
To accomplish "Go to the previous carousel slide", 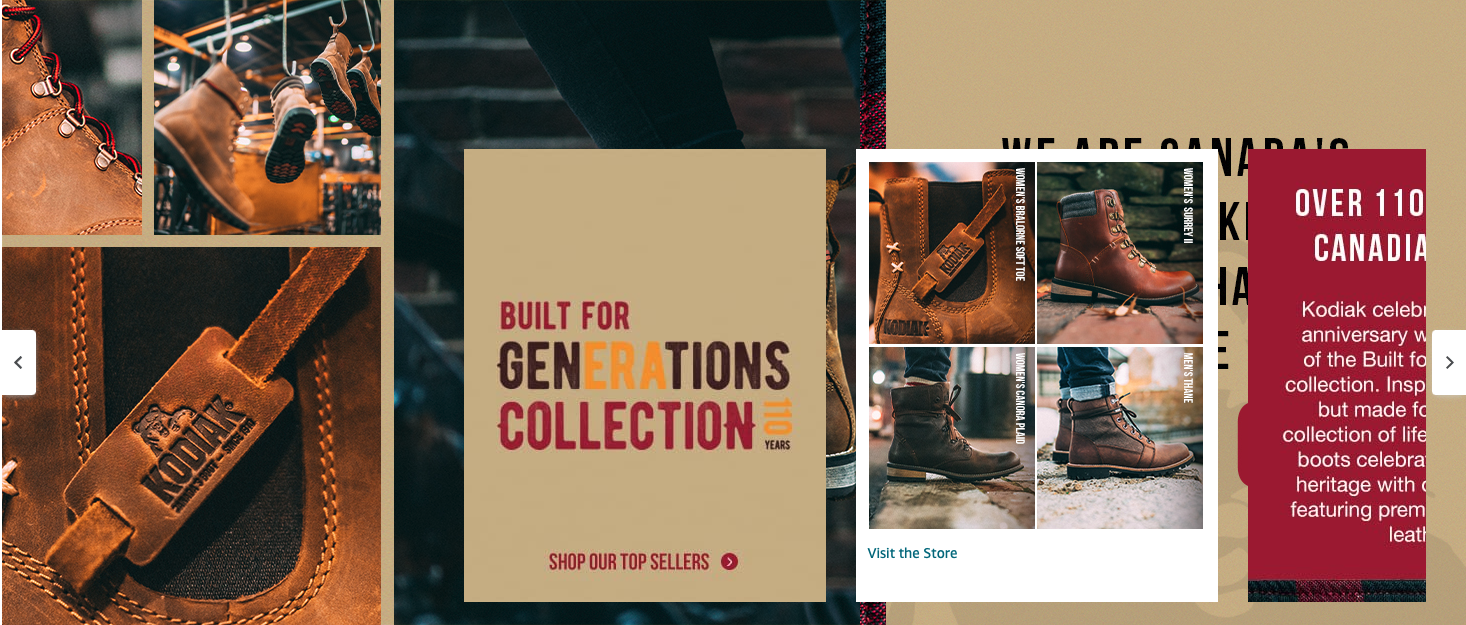I will pos(18,362).
